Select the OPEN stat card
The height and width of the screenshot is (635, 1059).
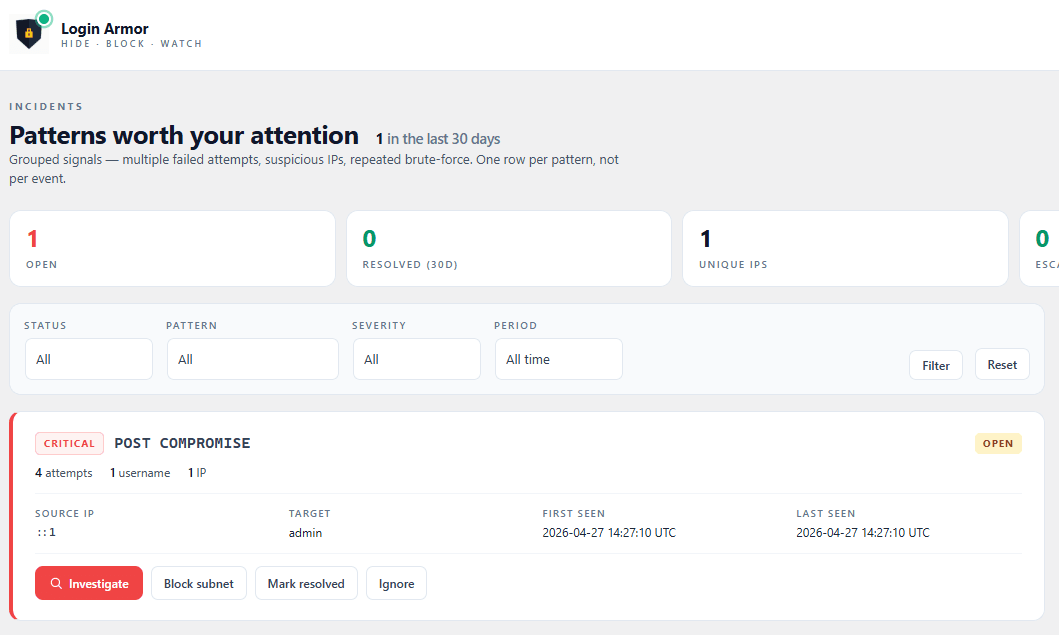(x=172, y=248)
